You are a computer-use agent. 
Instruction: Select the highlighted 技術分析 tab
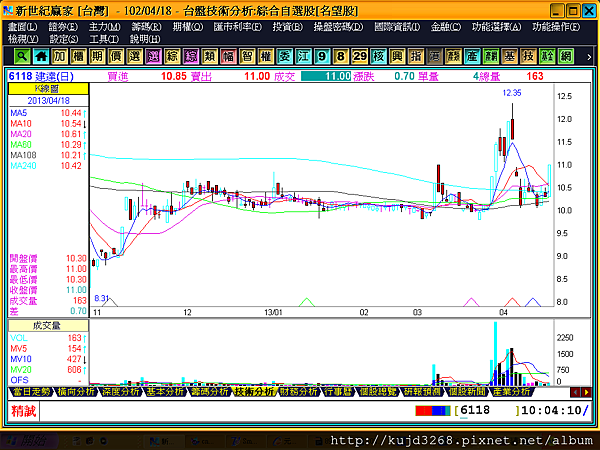tap(254, 391)
